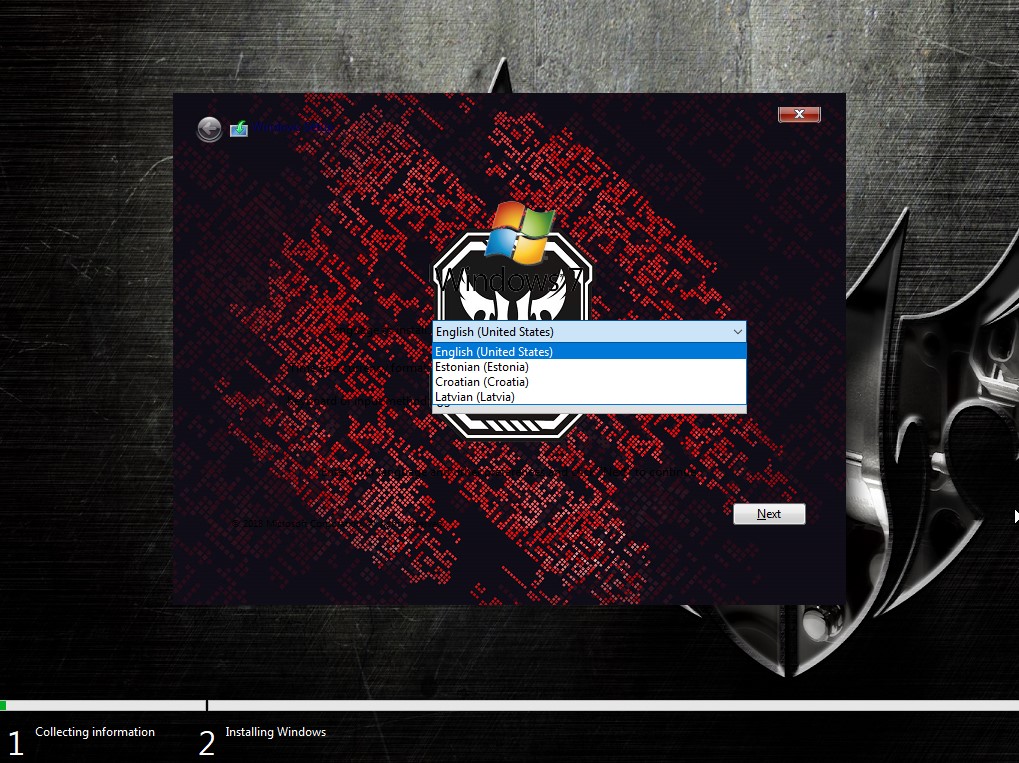
Task: Collapse the language combo box at its chevron
Action: [x=738, y=331]
